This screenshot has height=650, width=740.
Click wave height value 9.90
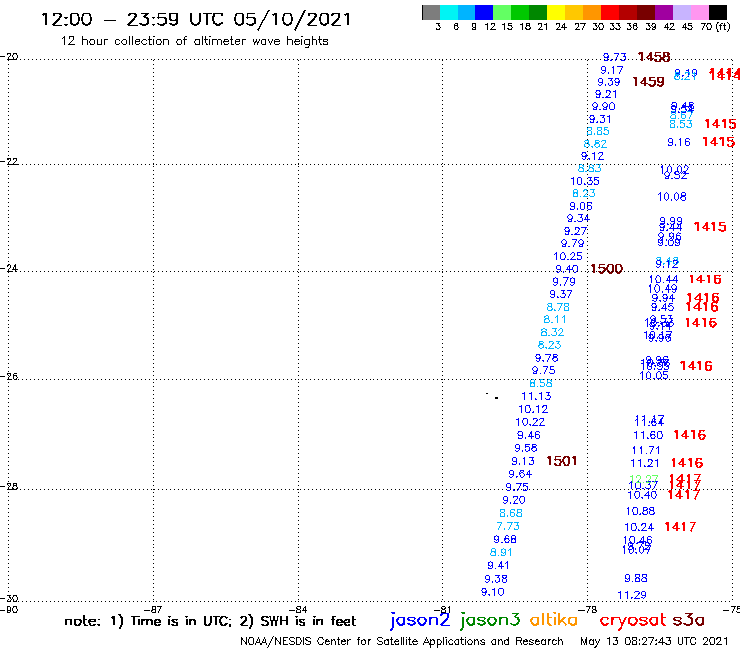click(604, 106)
